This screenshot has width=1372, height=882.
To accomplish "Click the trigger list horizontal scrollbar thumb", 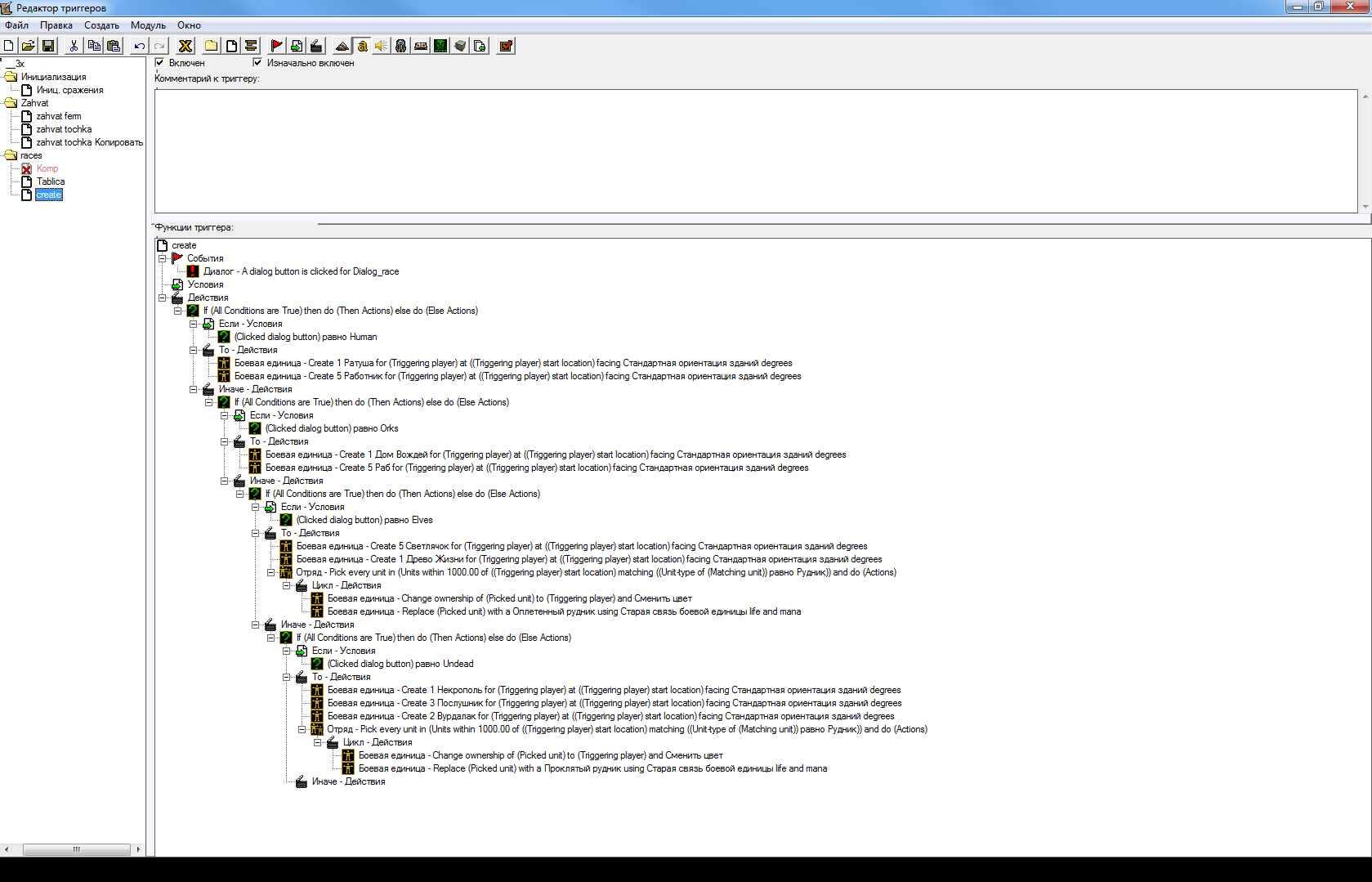I will click(x=76, y=850).
